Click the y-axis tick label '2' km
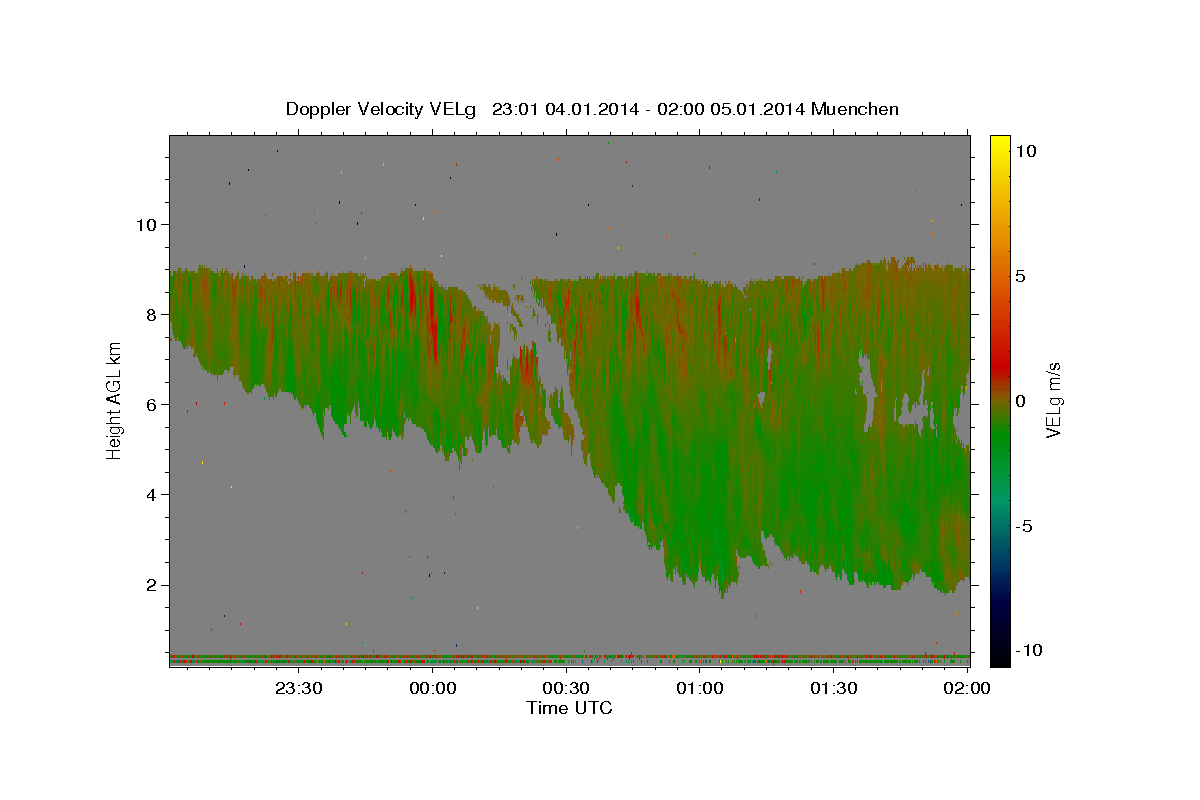 pos(151,585)
